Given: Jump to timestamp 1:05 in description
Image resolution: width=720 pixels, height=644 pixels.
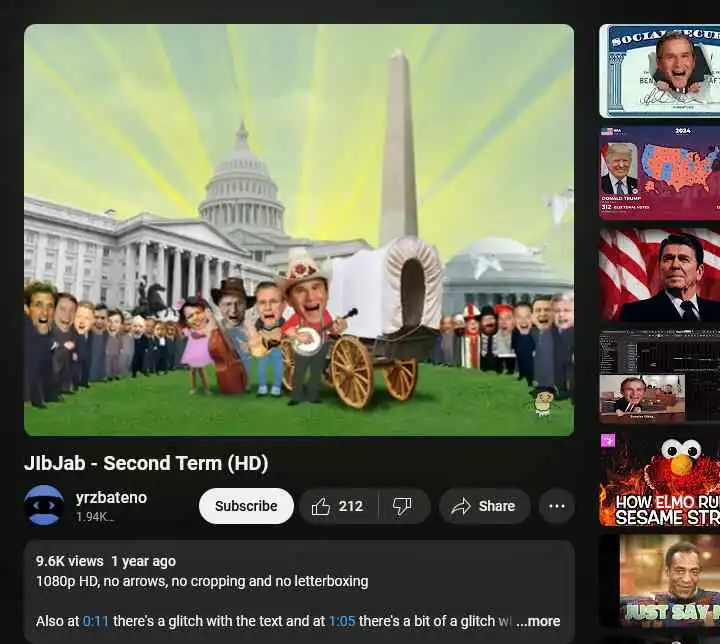Looking at the screenshot, I should (x=342, y=621).
